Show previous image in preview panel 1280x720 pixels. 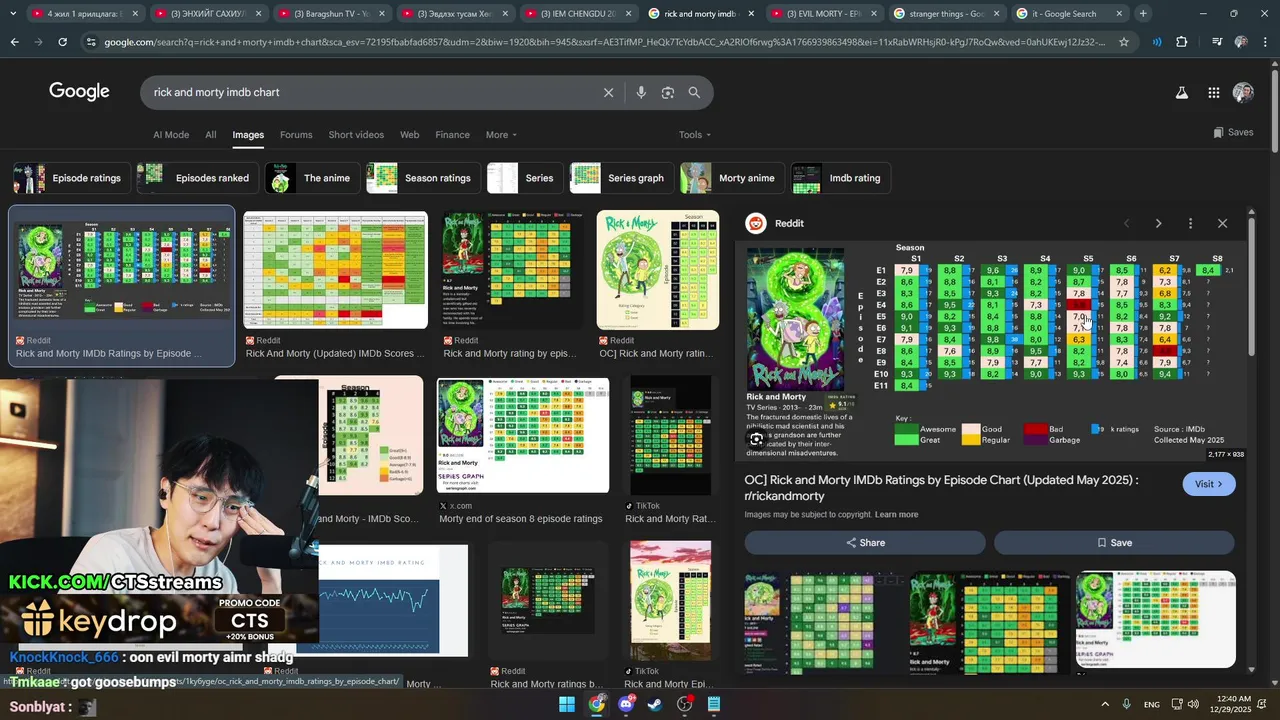(1127, 223)
